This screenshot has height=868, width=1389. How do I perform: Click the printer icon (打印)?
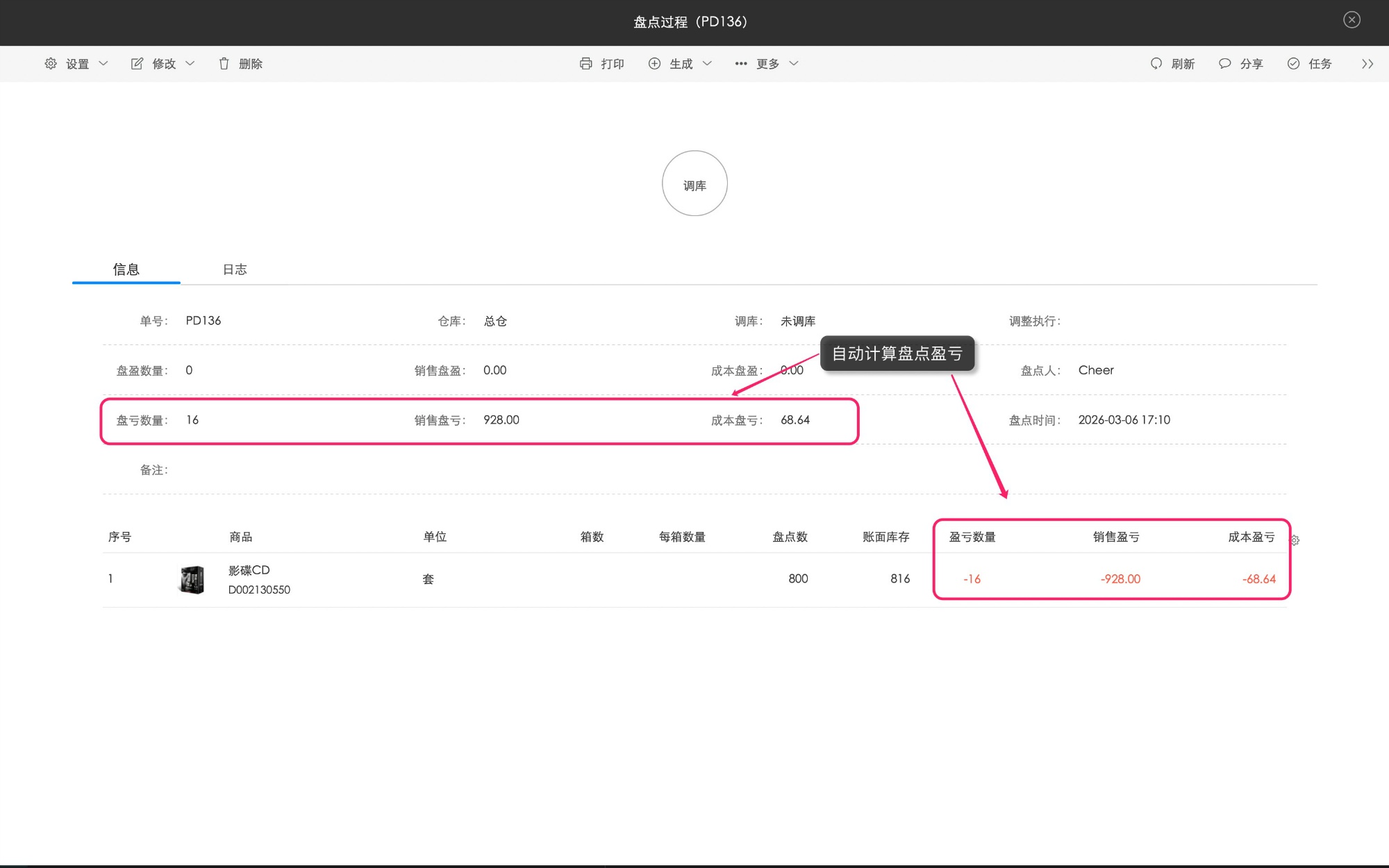tap(585, 63)
